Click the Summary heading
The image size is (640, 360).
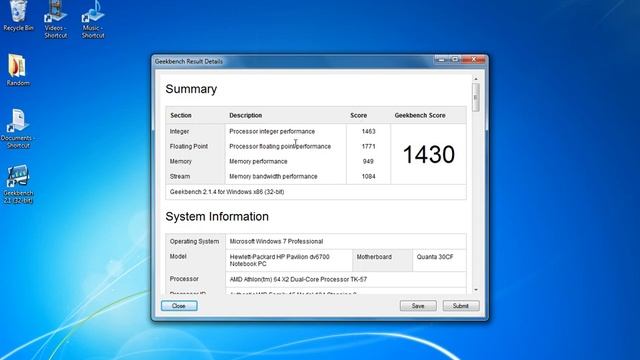pyautogui.click(x=191, y=89)
